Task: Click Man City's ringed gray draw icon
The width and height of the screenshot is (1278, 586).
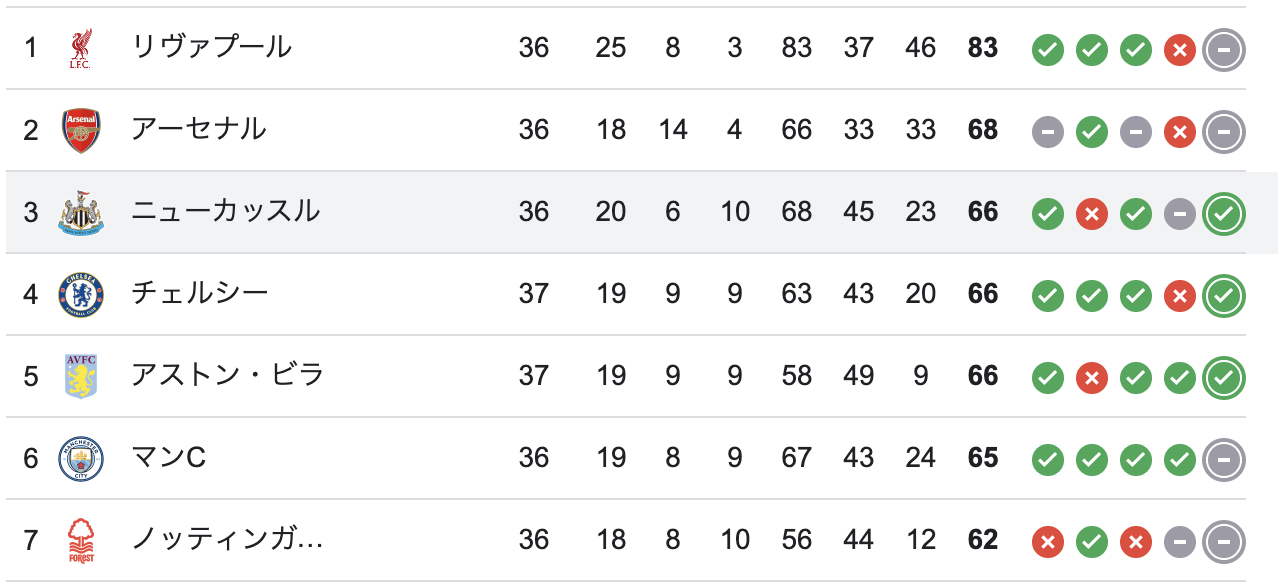Action: point(1224,459)
